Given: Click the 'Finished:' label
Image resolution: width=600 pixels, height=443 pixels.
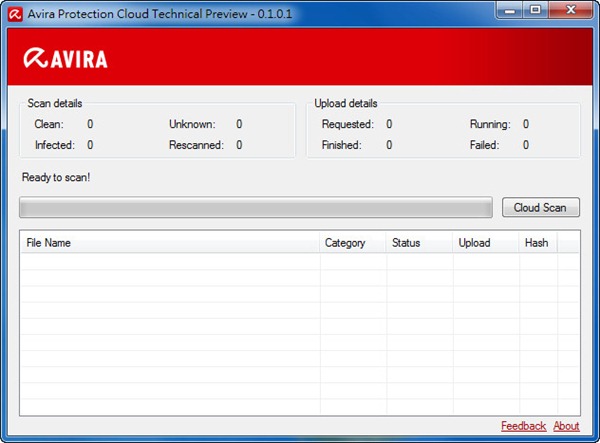Looking at the screenshot, I should click(341, 145).
